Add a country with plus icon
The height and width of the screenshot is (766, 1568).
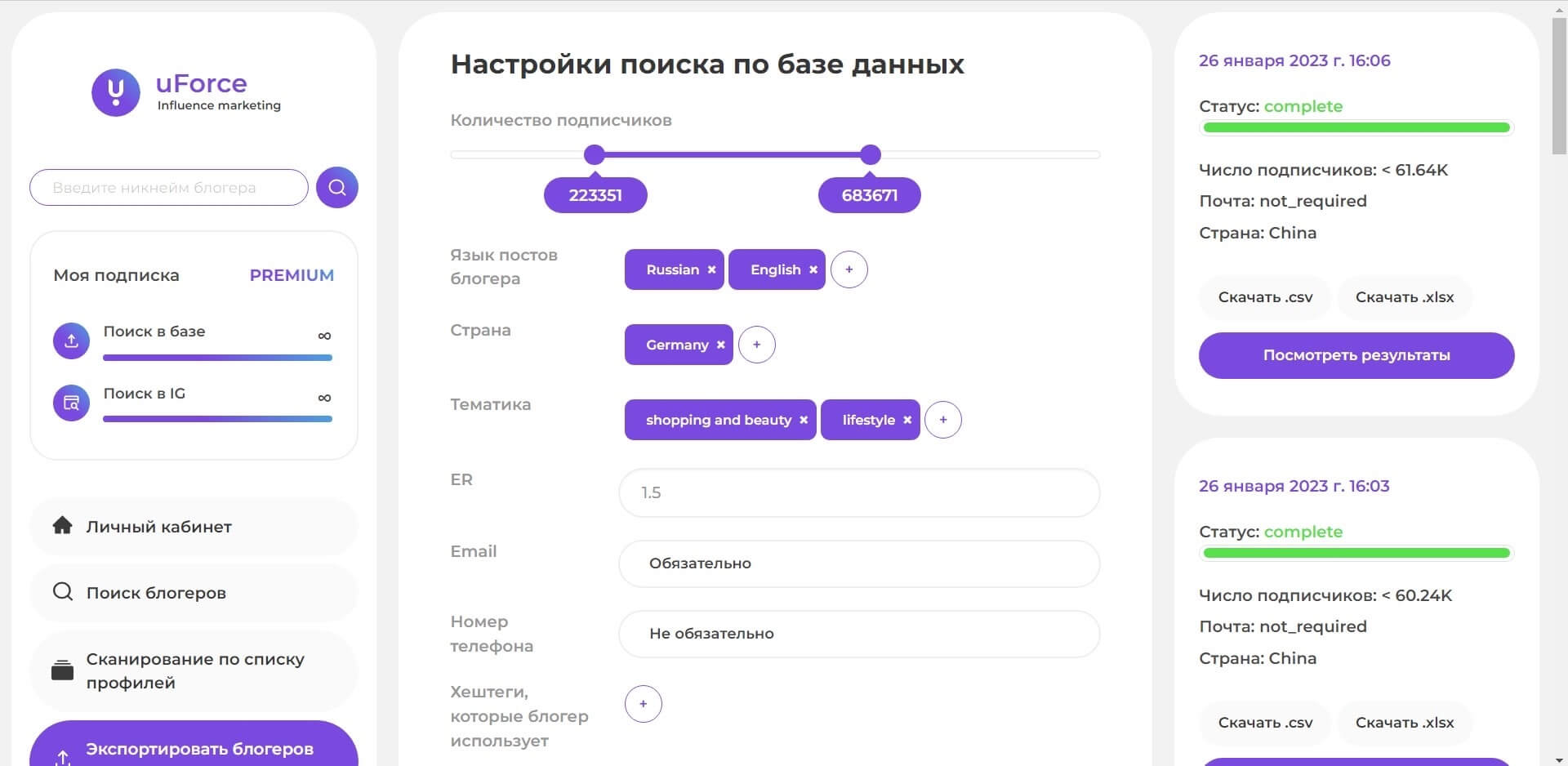(757, 345)
